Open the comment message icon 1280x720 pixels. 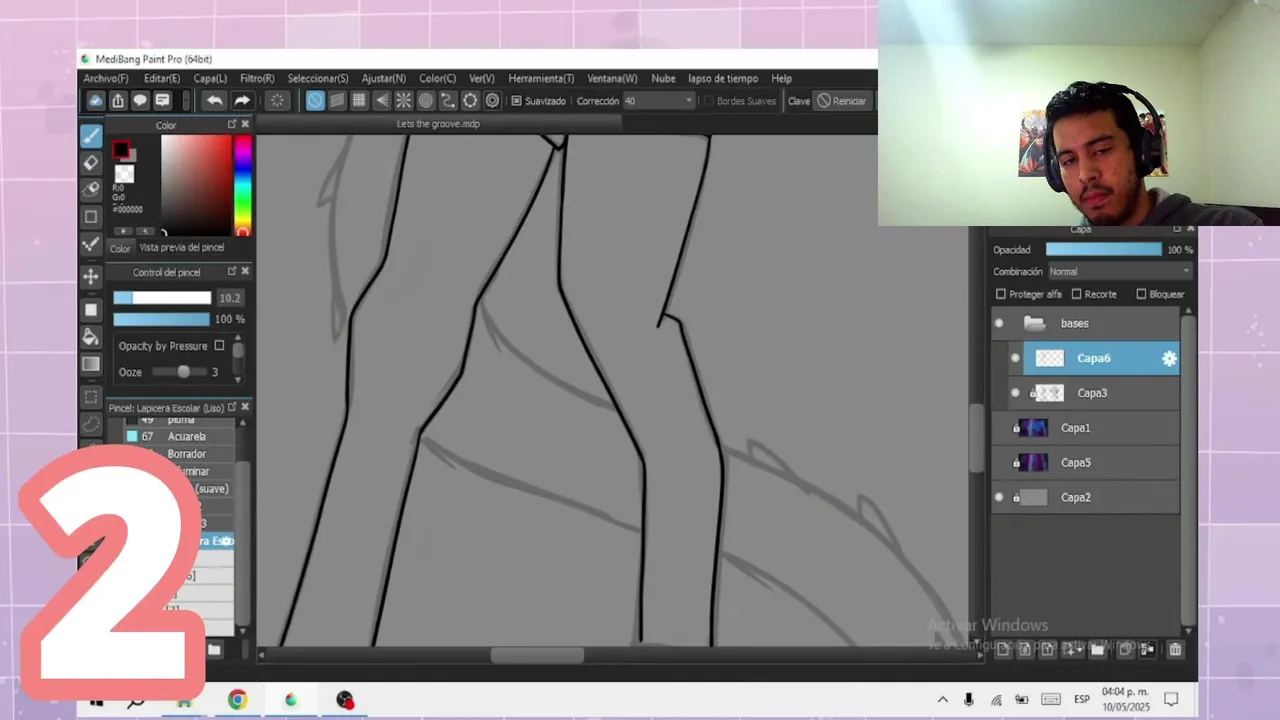coord(162,100)
